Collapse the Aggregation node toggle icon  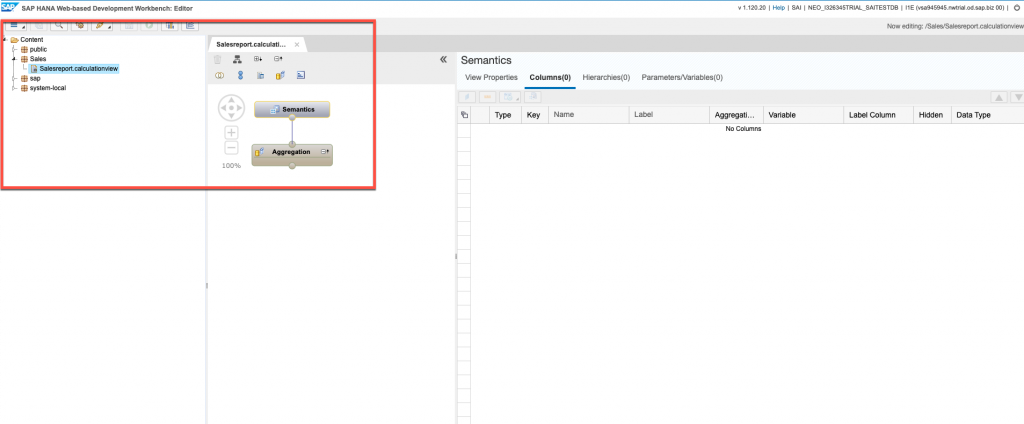[x=325, y=152]
